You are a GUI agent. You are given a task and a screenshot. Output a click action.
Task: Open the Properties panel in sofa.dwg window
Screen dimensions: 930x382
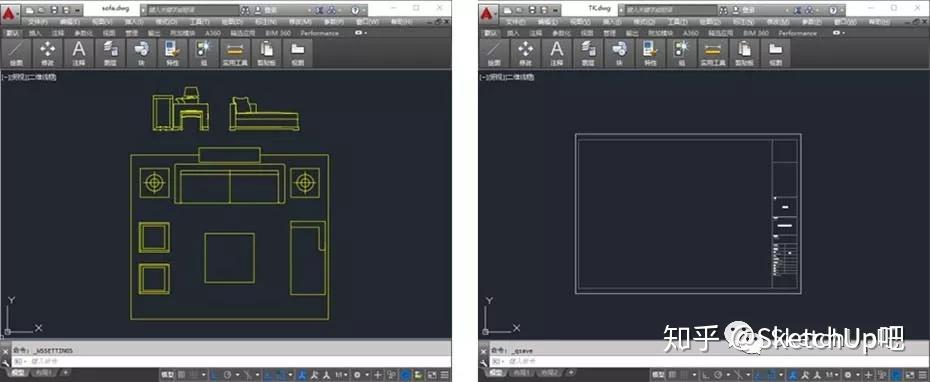172,53
